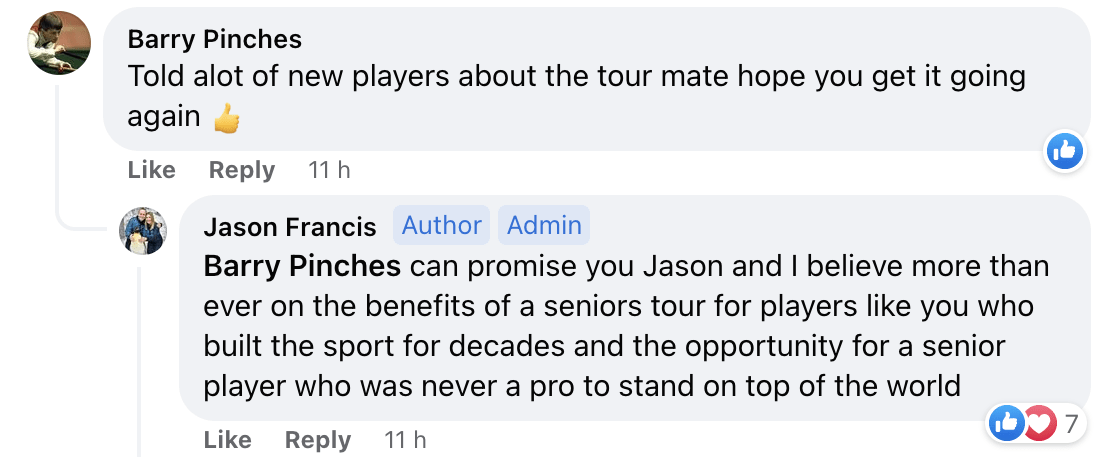Click the red heart reaction icon
This screenshot has width=1116, height=457.
pyautogui.click(x=1039, y=424)
